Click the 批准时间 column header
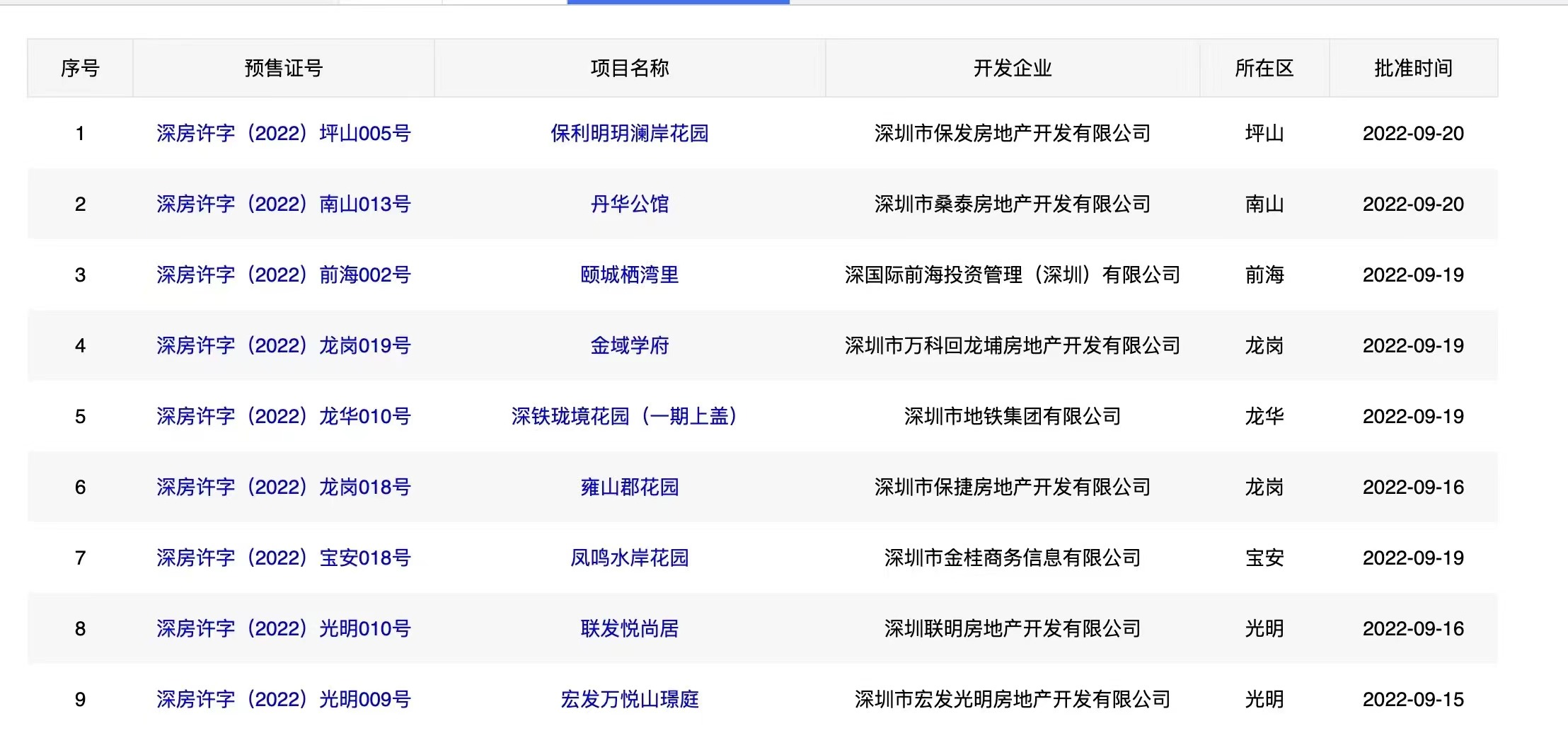The image size is (1568, 733). coord(1413,68)
